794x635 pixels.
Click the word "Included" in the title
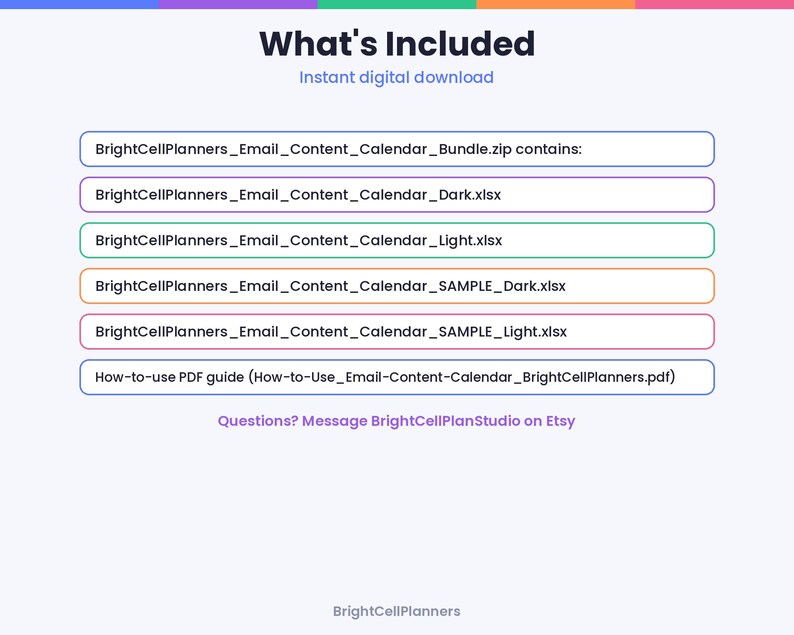pos(460,44)
